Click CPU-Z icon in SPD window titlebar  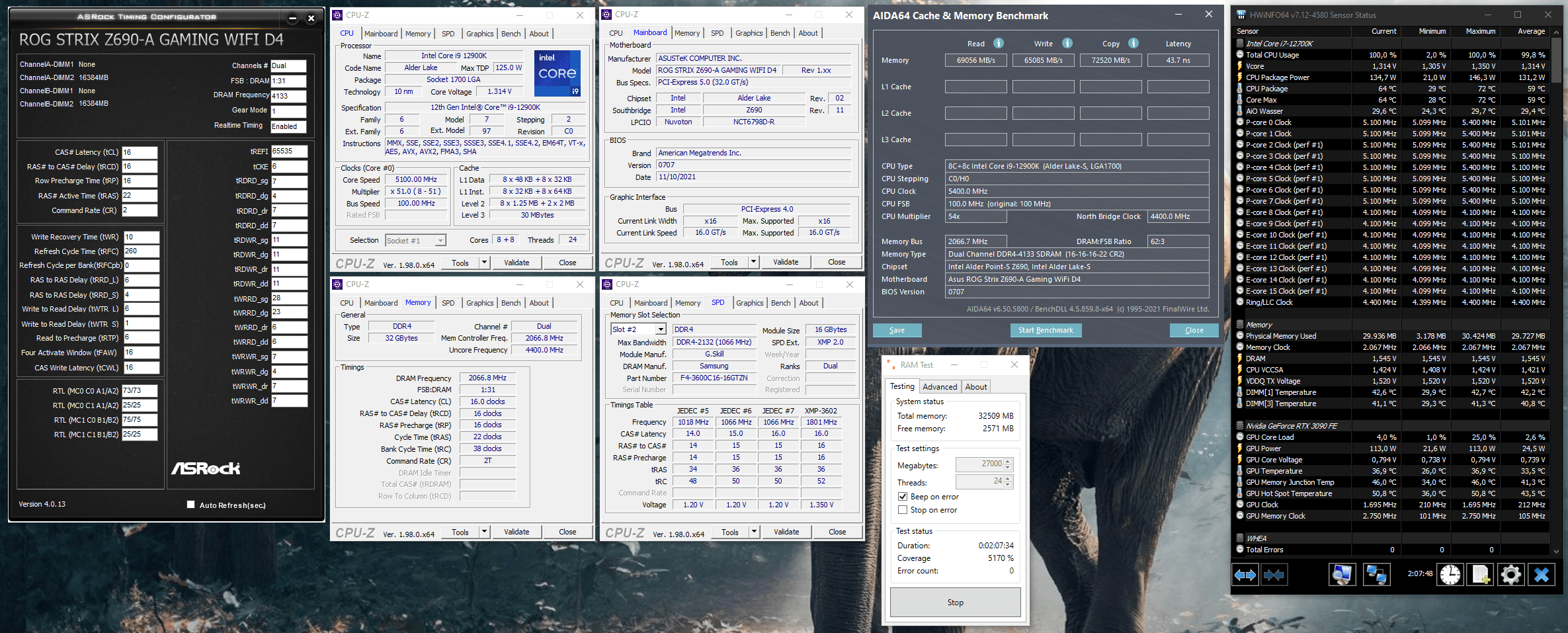point(607,284)
